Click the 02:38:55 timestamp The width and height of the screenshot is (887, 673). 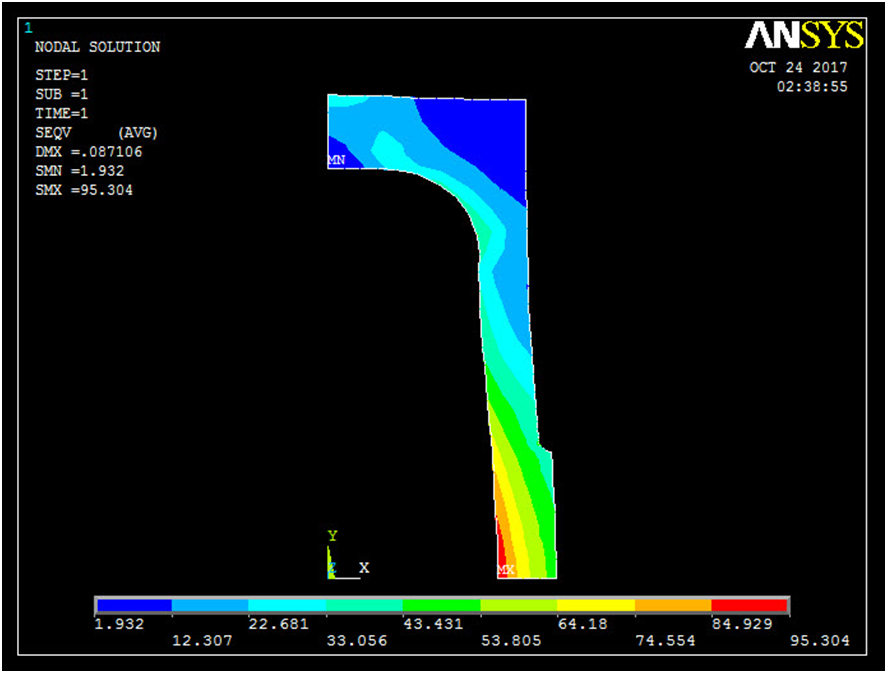click(x=812, y=87)
